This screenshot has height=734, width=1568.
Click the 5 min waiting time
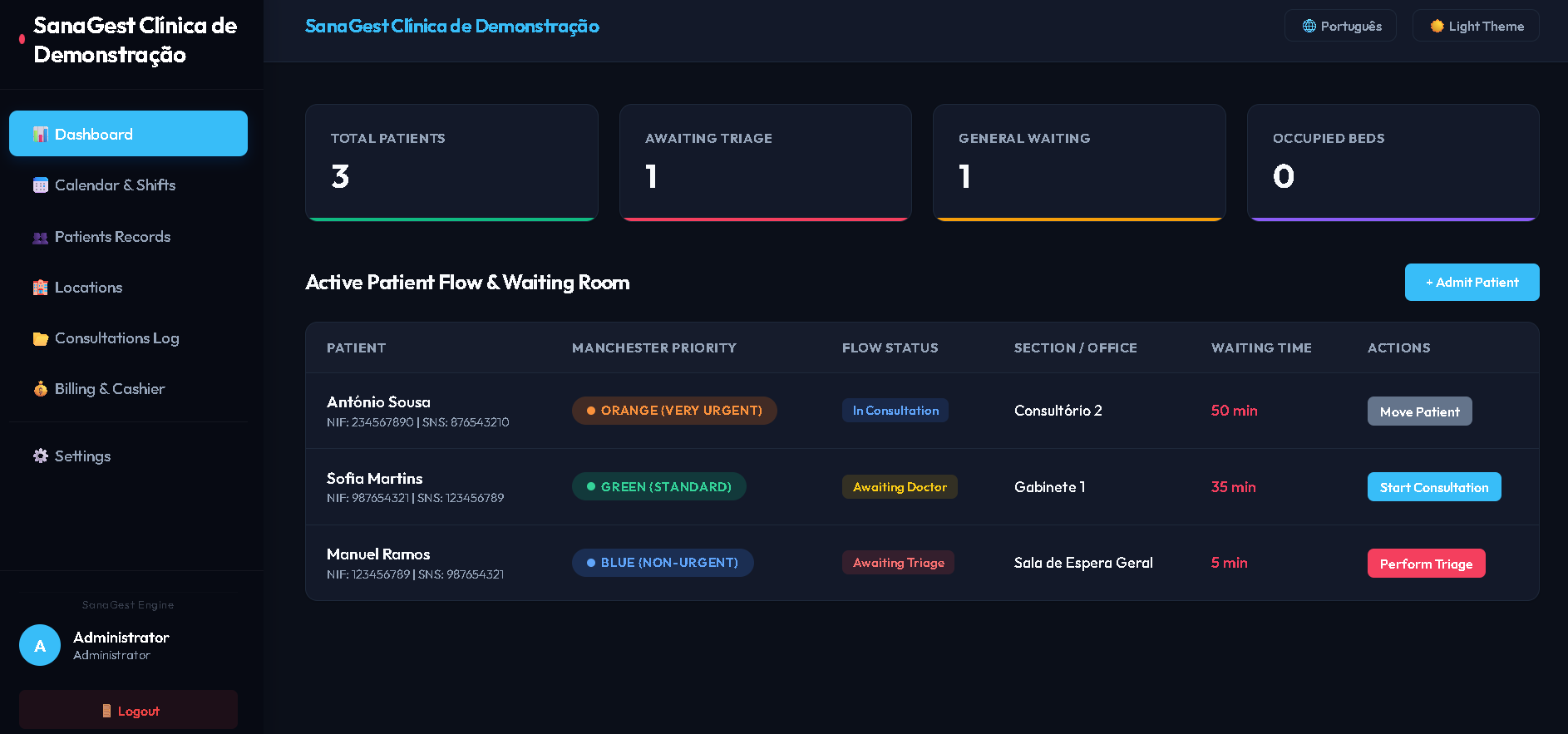pyautogui.click(x=1229, y=563)
